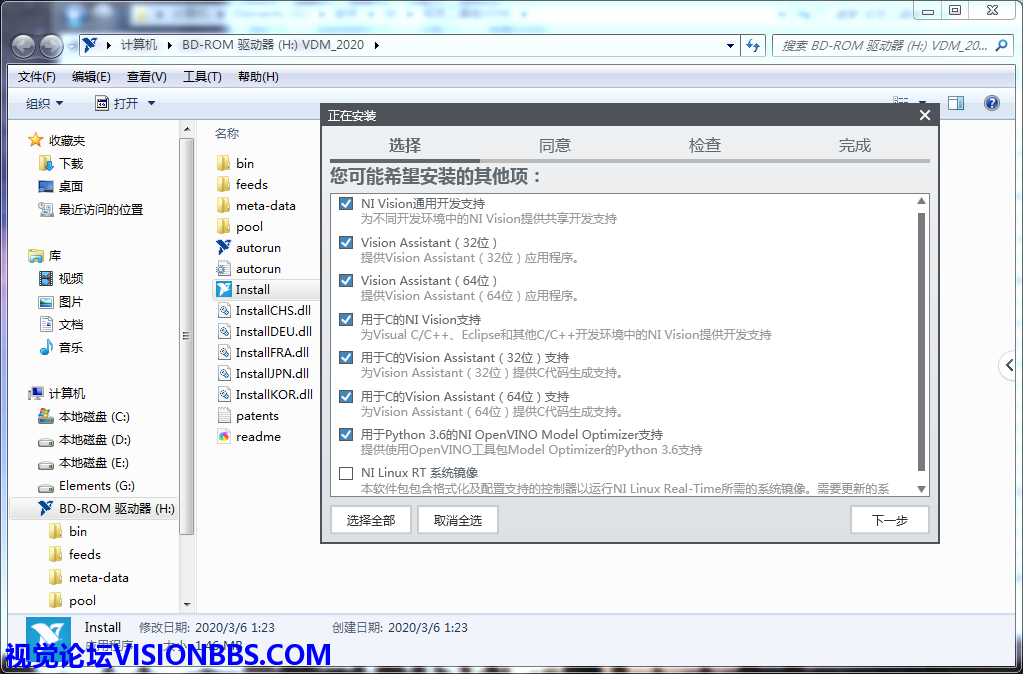Select the BD-ROM drive (H:) icon in sidebar
The height and width of the screenshot is (674, 1023).
click(46, 509)
